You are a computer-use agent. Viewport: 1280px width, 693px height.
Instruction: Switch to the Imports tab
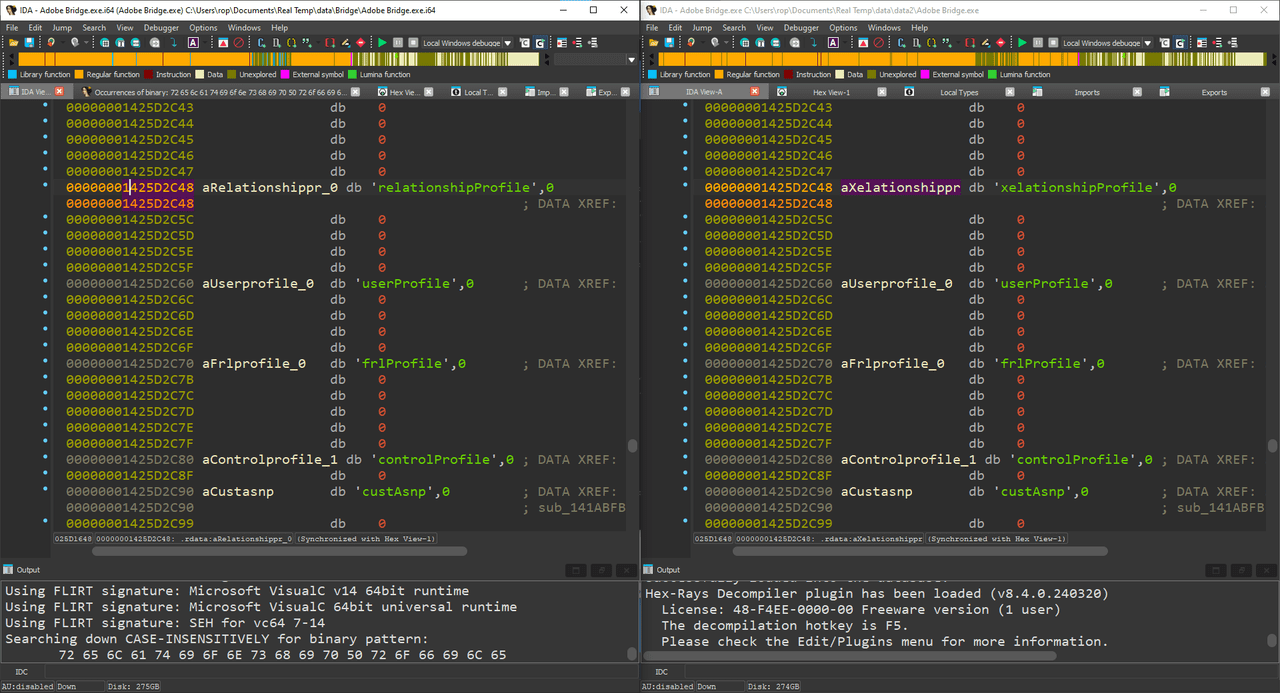(x=1087, y=92)
